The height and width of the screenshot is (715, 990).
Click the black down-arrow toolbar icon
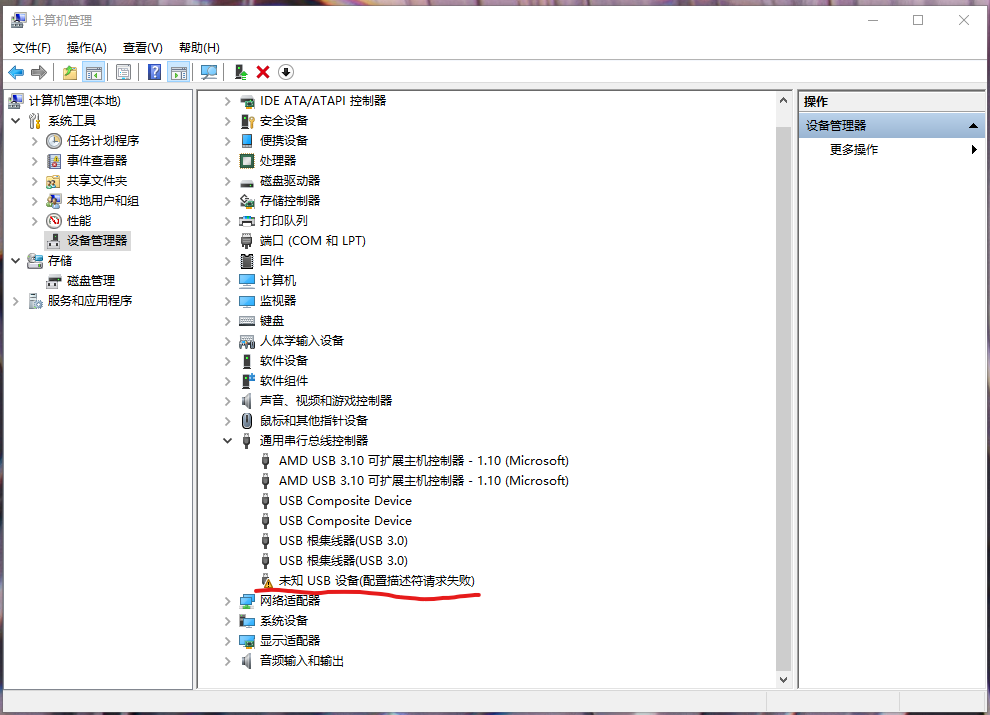[286, 72]
